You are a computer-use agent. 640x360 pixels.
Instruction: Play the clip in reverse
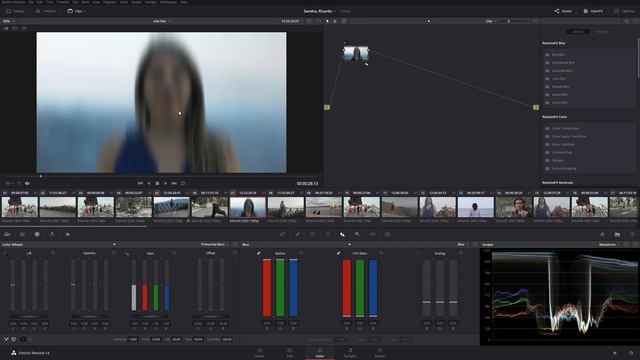point(149,184)
